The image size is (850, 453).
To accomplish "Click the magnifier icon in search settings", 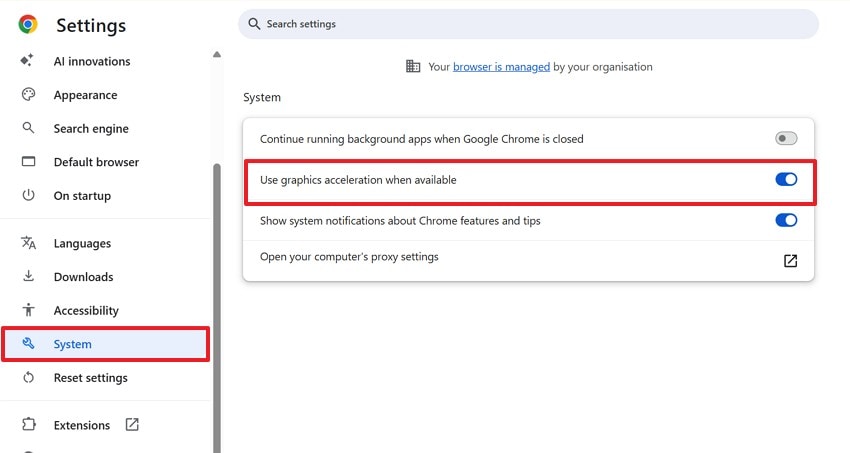I will (254, 24).
